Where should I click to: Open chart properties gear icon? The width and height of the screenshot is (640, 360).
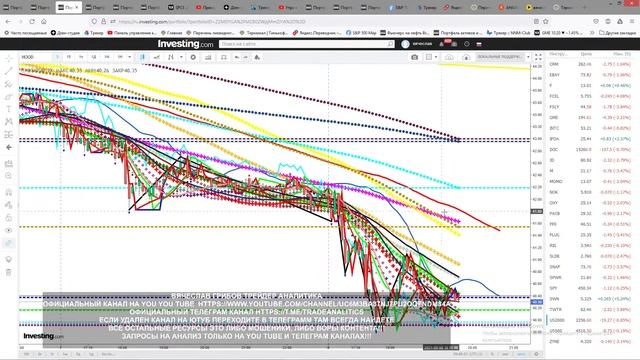point(193,57)
